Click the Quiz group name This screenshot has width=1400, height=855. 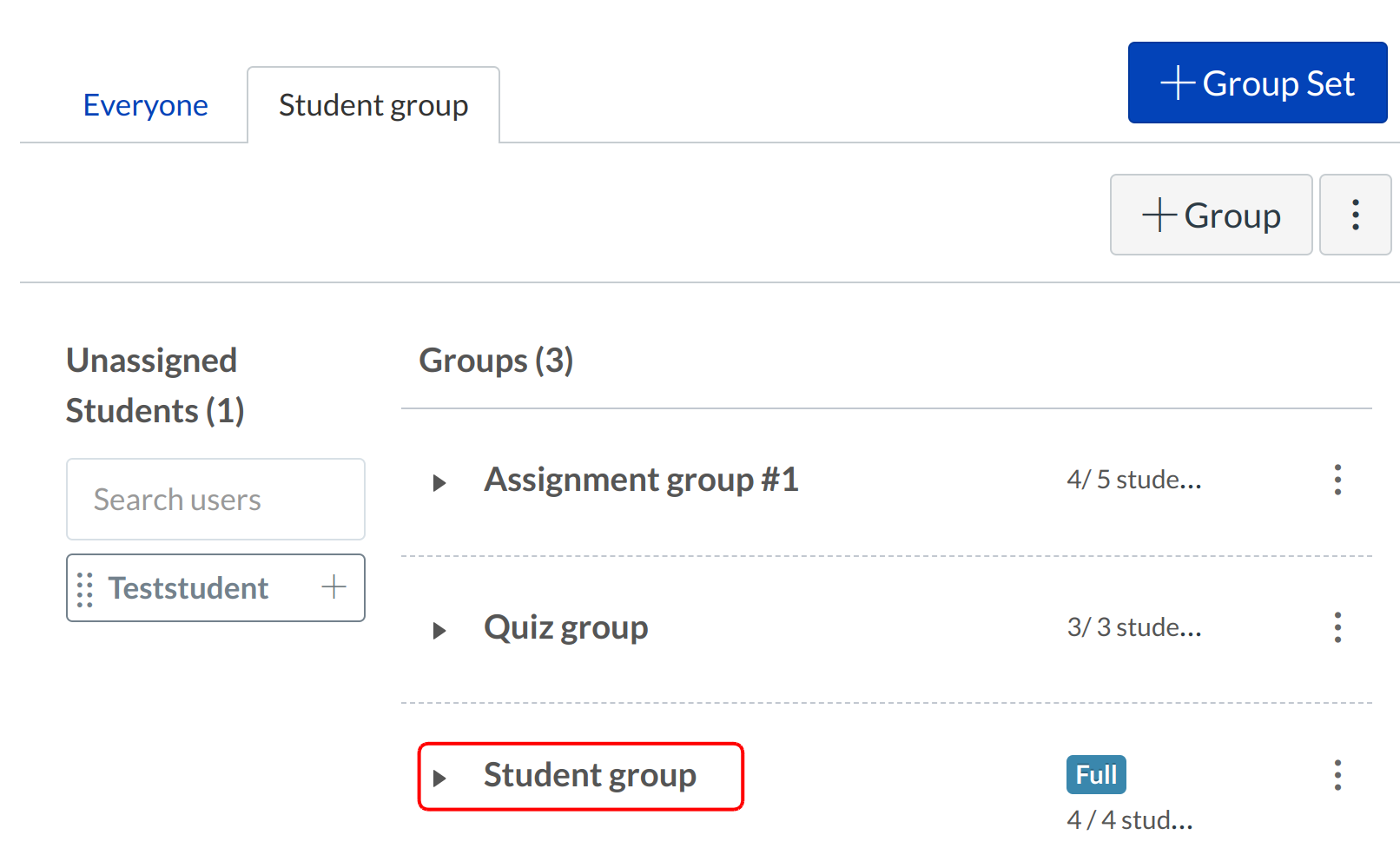pyautogui.click(x=565, y=627)
